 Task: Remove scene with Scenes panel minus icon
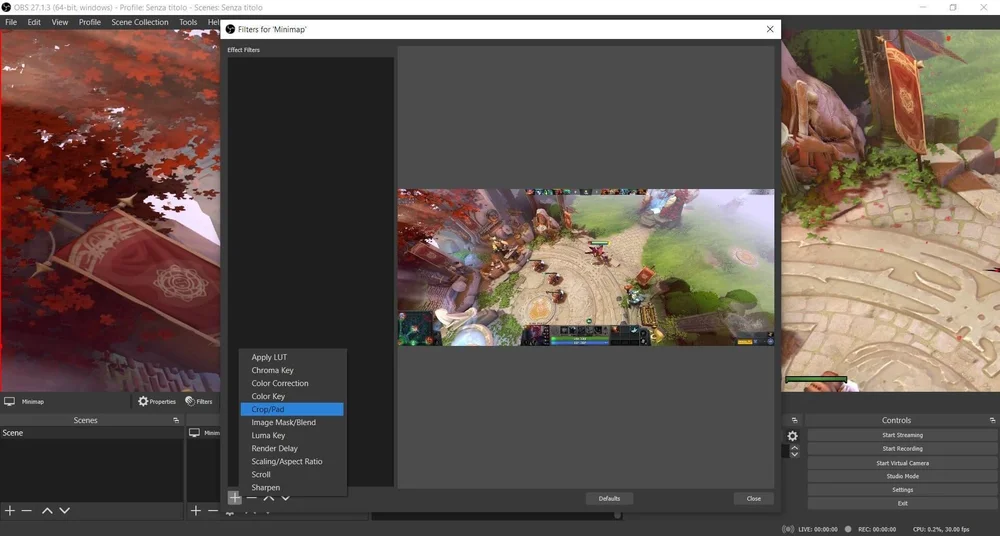pos(26,510)
